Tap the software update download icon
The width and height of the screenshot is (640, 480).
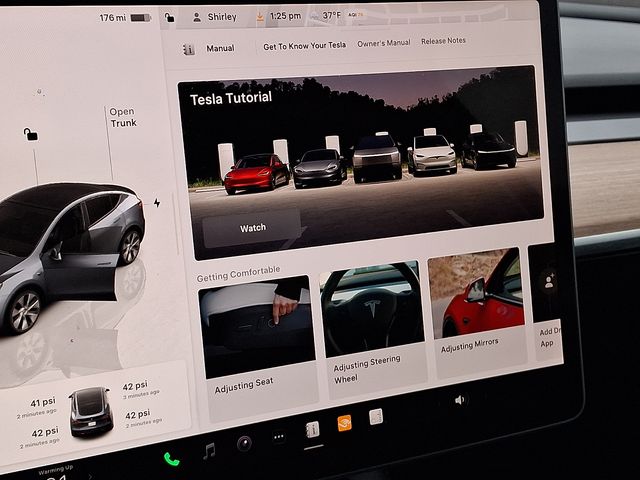260,17
